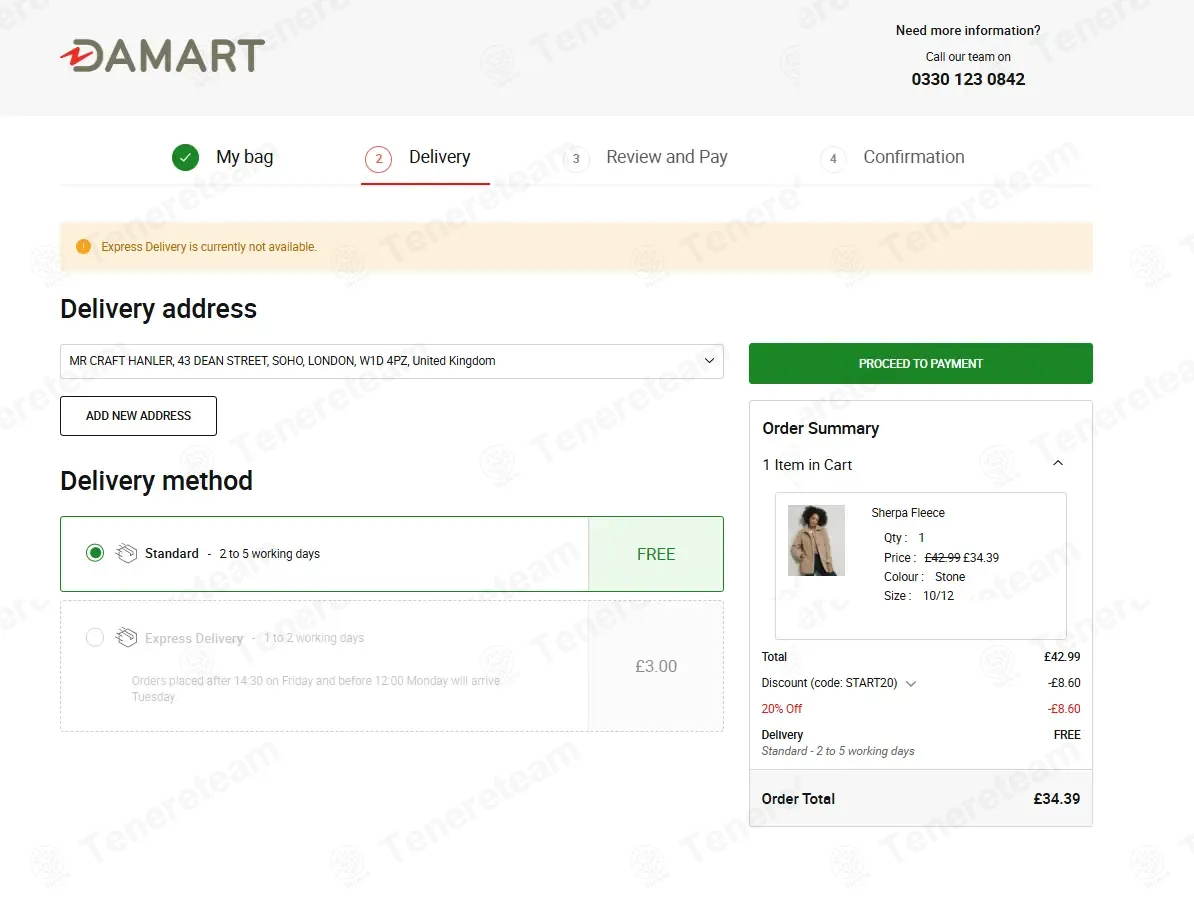Open the Review and Pay step
1194x899 pixels.
tap(667, 157)
